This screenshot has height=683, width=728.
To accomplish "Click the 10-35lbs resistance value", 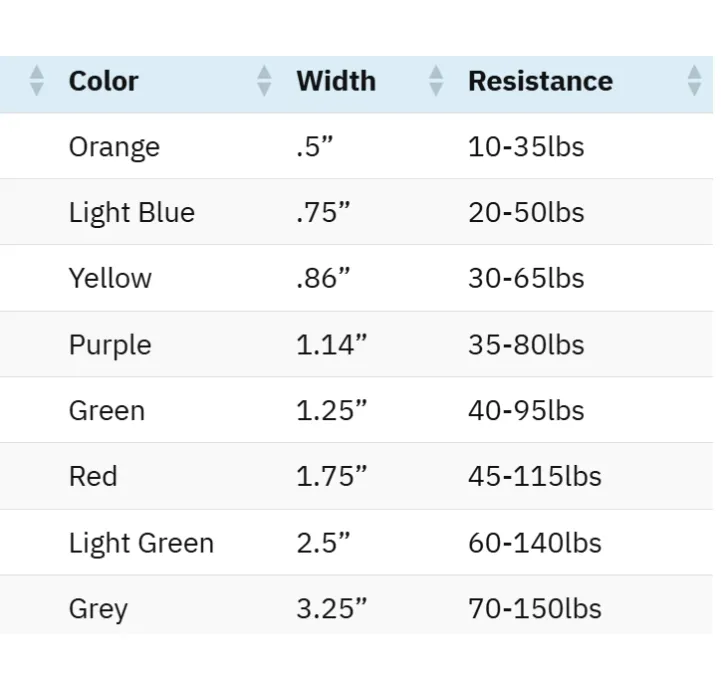I will coord(526,147).
